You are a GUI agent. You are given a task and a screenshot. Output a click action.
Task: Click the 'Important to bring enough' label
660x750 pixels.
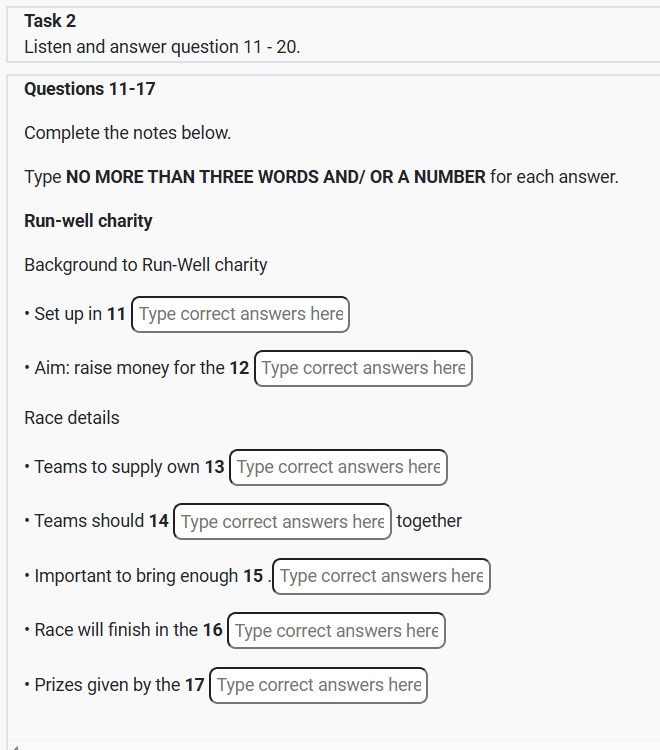coord(136,576)
